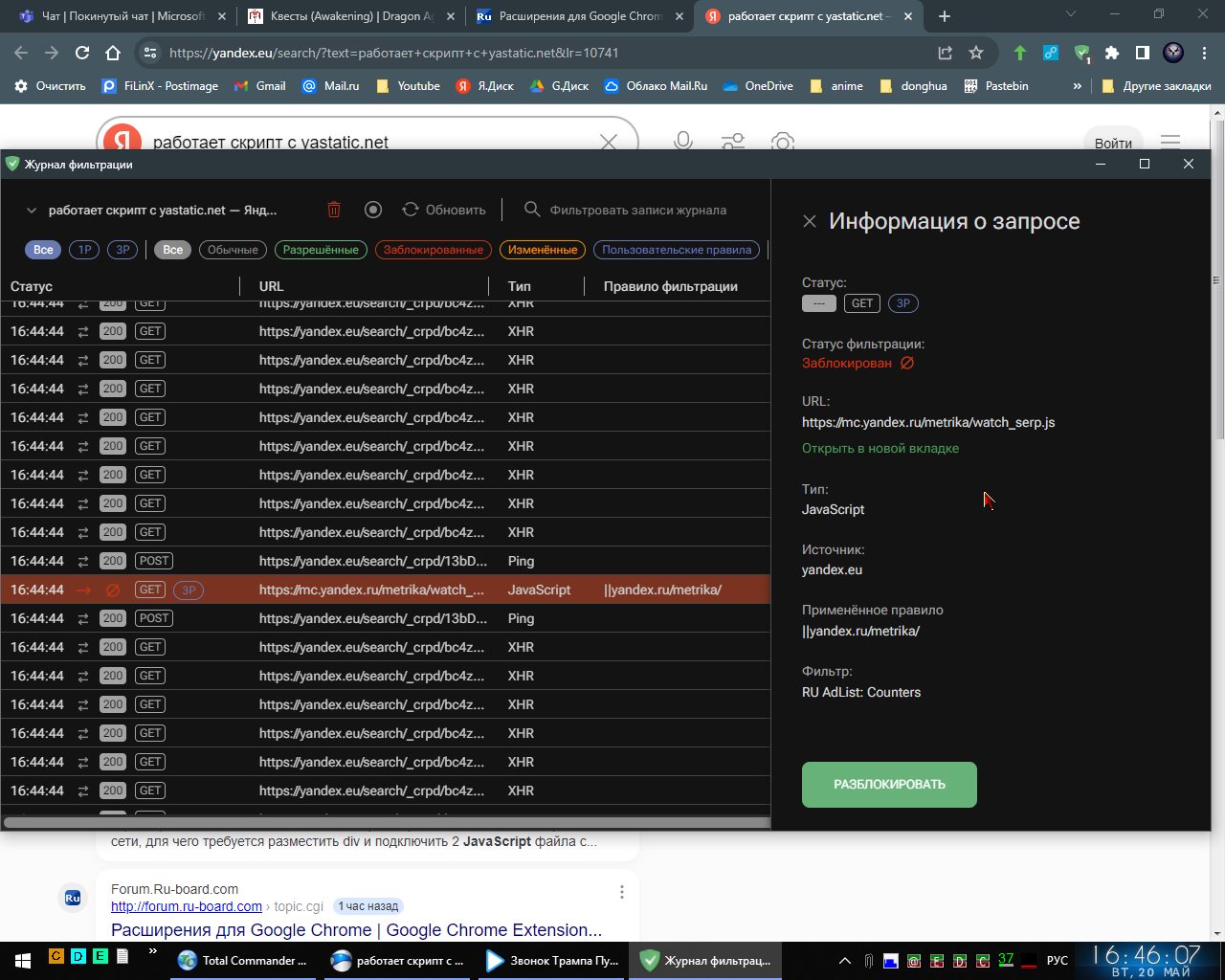Click the green up-arrow extension icon
The height and width of the screenshot is (980, 1225).
[x=1020, y=53]
